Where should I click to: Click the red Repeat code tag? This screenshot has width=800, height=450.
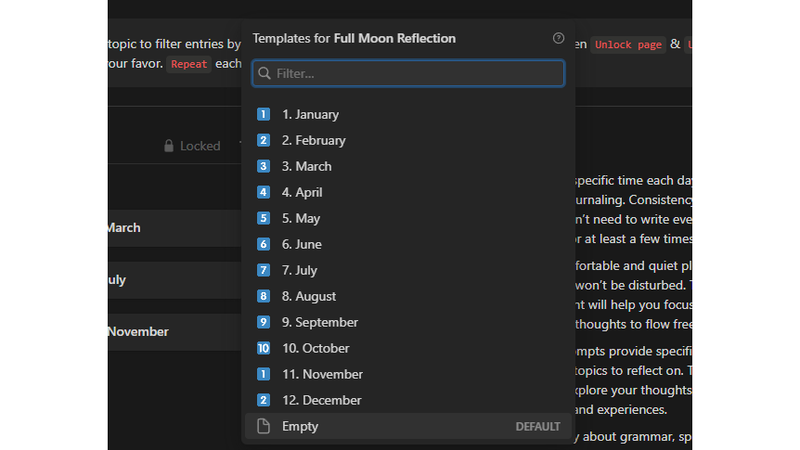pos(189,64)
